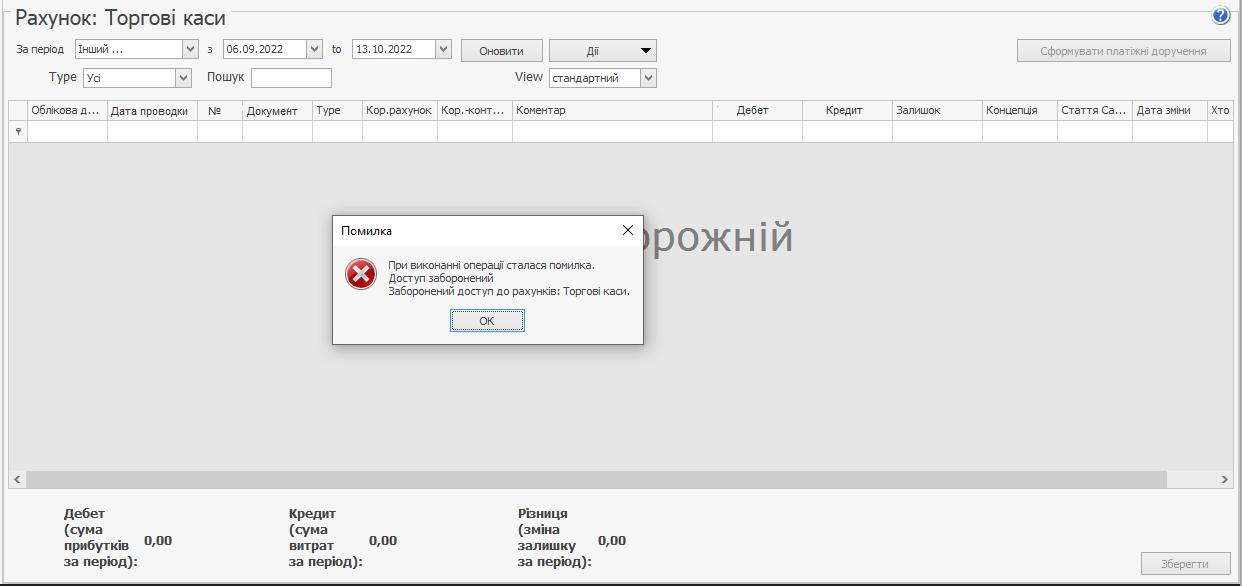1242x586 pixels.
Task: Expand the Type filter combo box
Action: tap(183, 78)
